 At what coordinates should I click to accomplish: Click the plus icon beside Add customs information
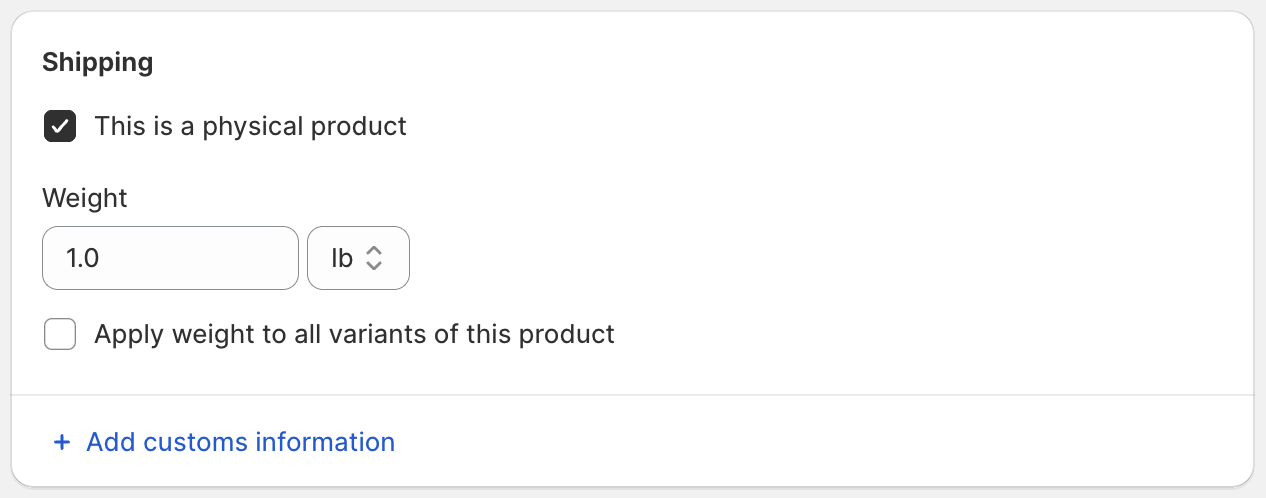[x=62, y=442]
